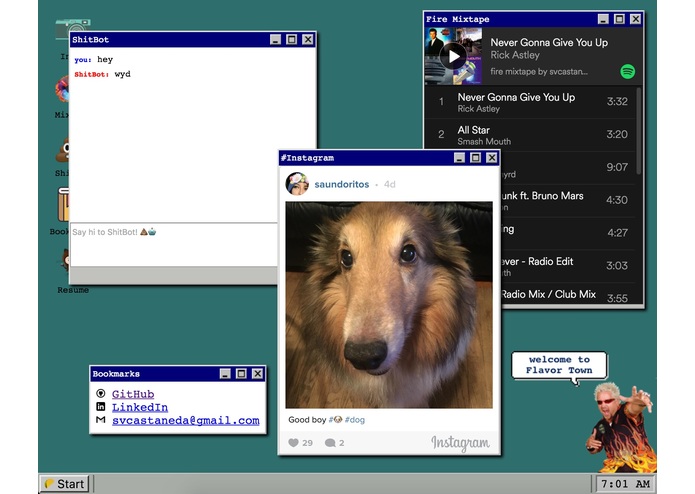Image resolution: width=695 pixels, height=494 pixels.
Task: Open saundoritos profile avatar picture
Action: point(297,184)
